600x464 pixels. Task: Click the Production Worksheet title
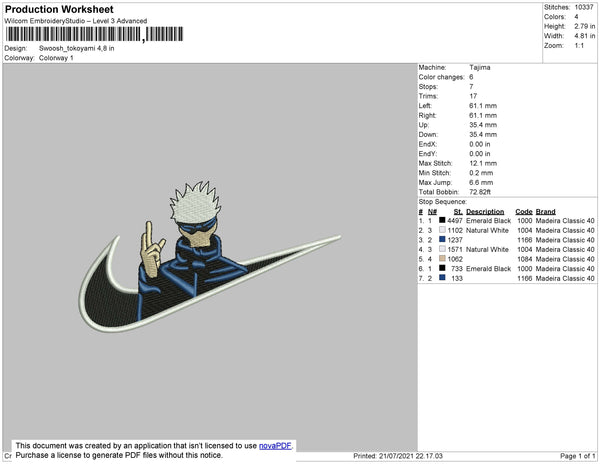coord(59,9)
